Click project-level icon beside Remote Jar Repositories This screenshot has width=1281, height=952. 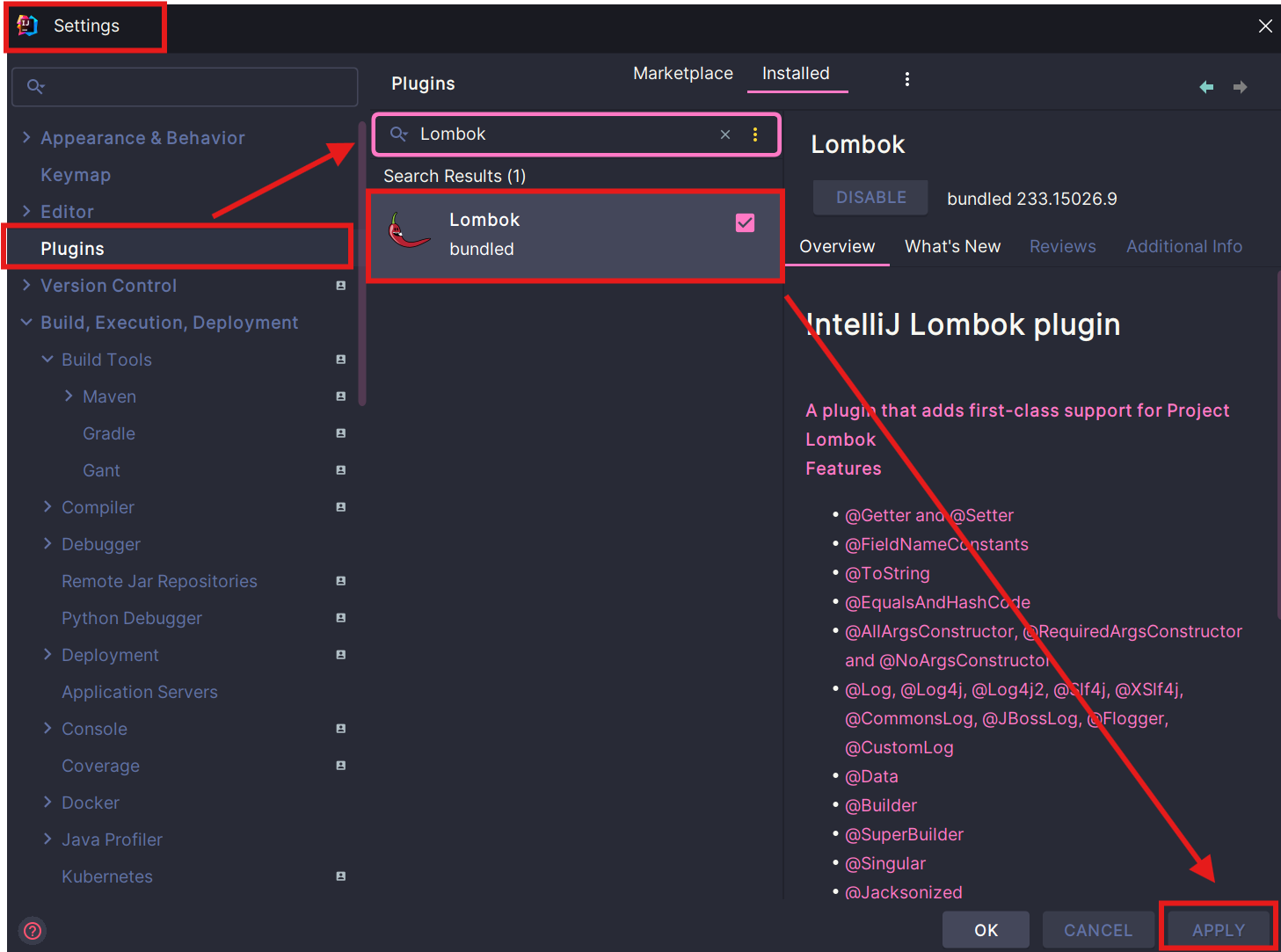click(340, 581)
